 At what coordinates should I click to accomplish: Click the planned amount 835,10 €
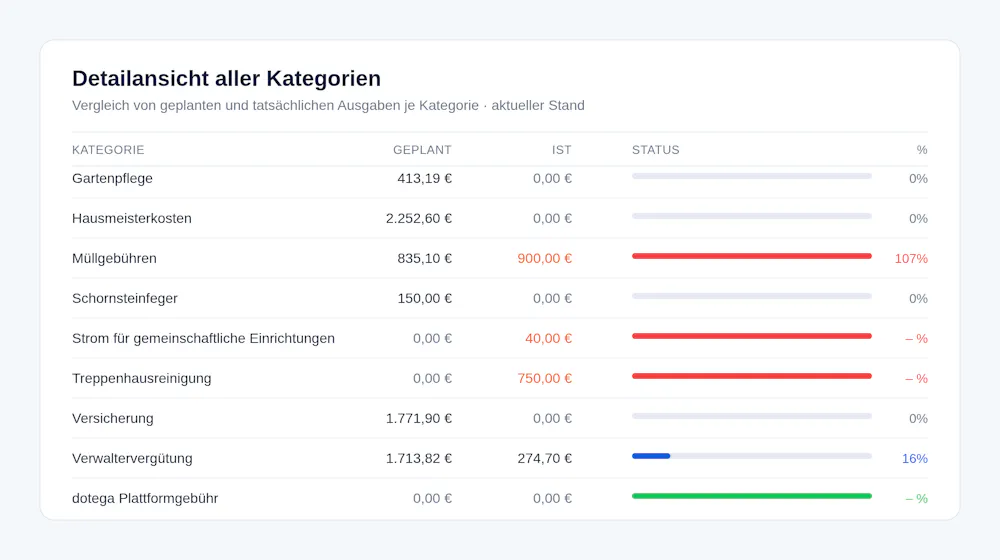click(x=424, y=258)
